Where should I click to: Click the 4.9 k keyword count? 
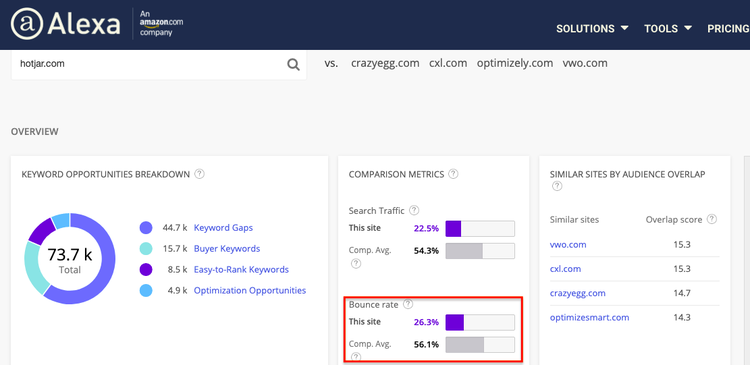click(x=177, y=290)
